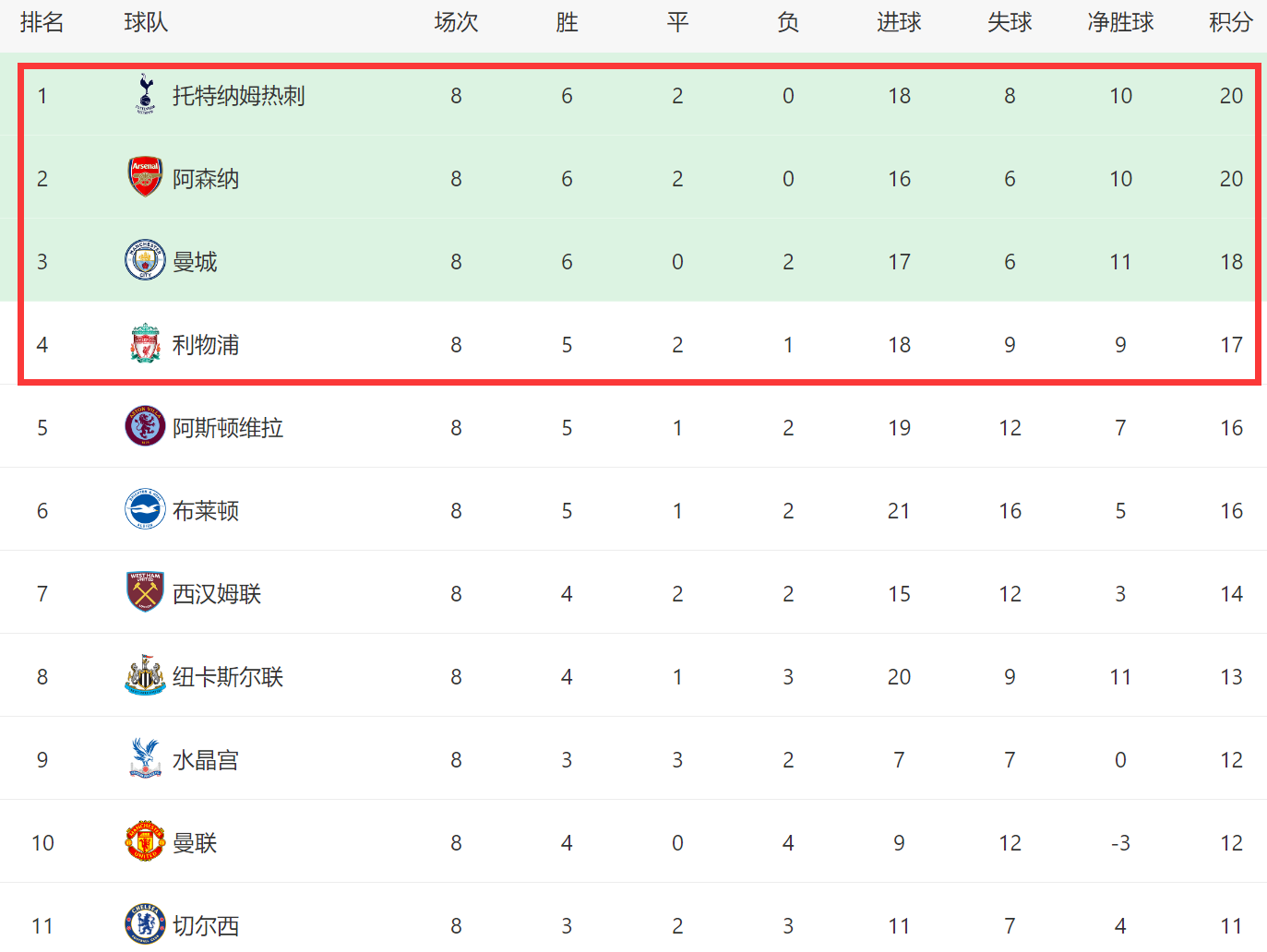This screenshot has height=952, width=1267.
Task: Open the 托特纳姆热刺 team link
Action: point(238,96)
